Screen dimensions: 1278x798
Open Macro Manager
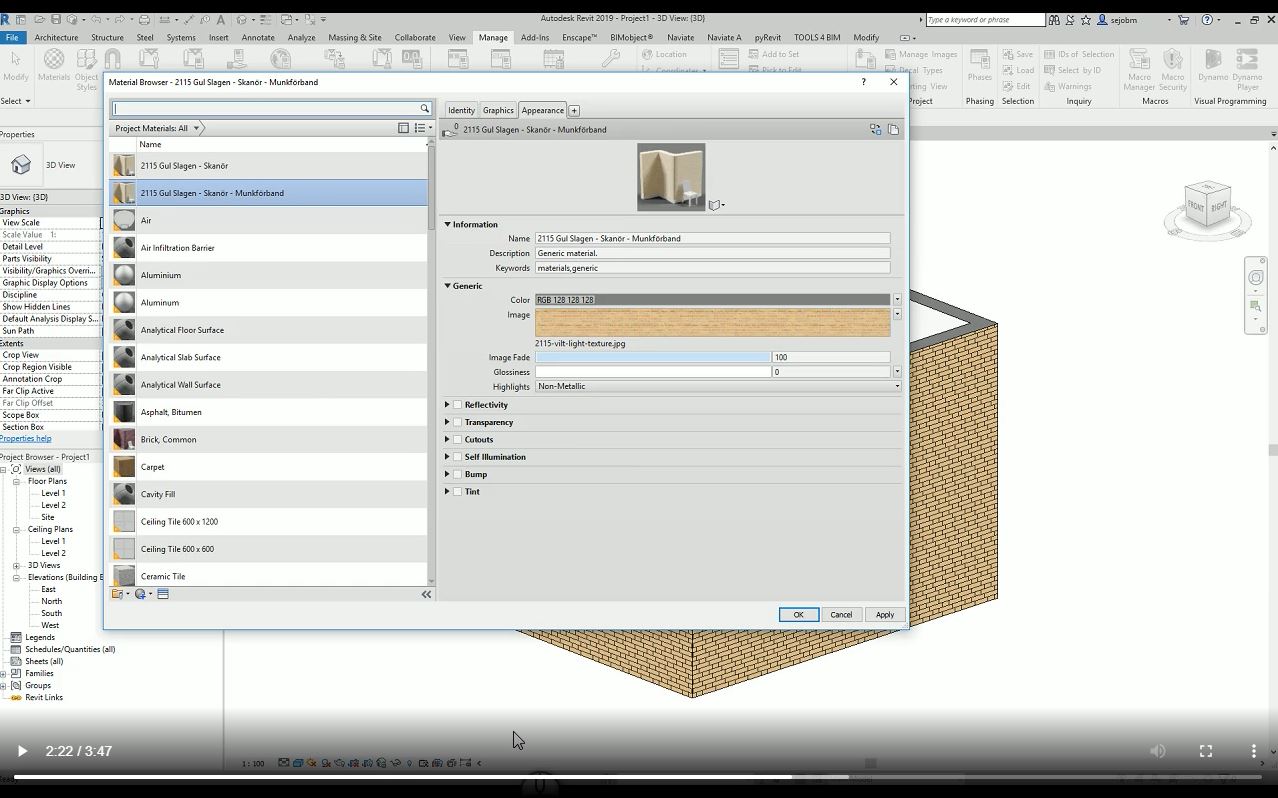1139,69
